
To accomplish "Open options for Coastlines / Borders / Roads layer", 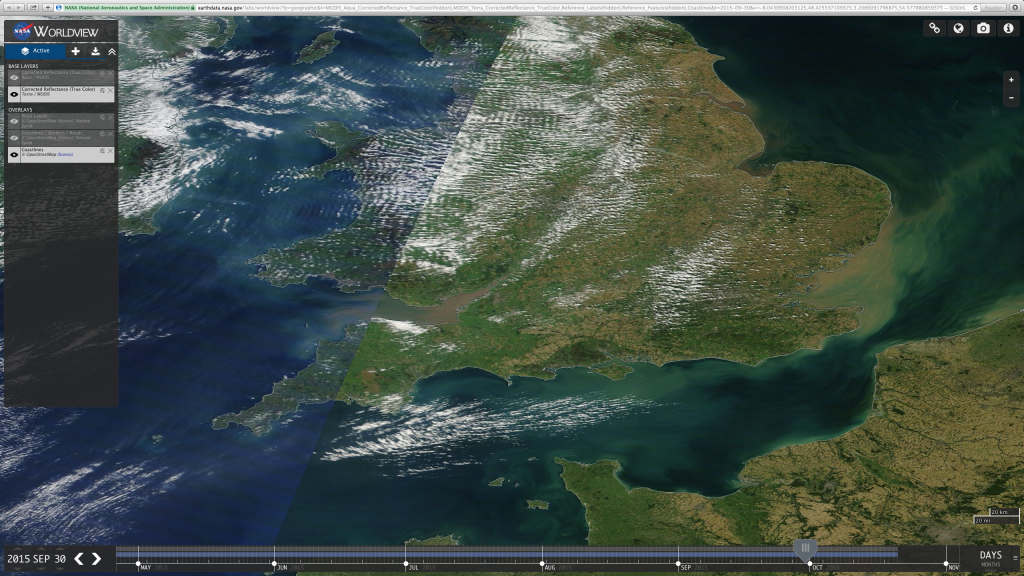I will coord(103,134).
